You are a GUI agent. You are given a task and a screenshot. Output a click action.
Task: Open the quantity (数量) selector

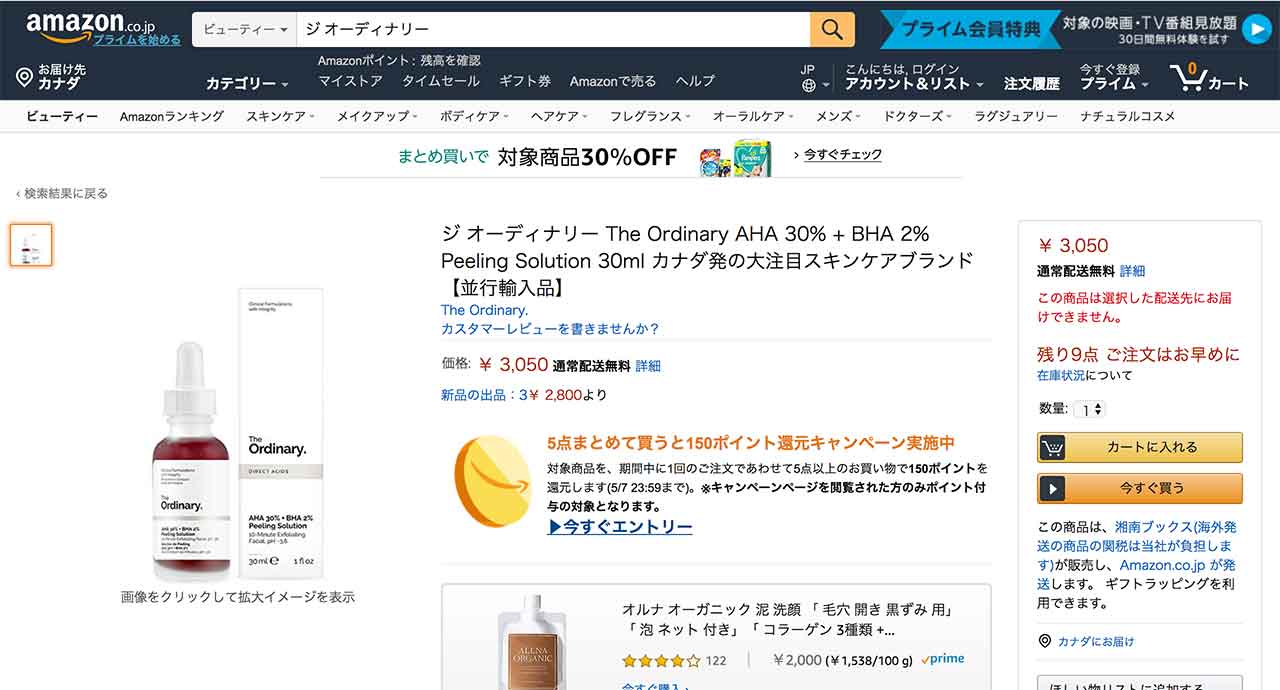1089,408
